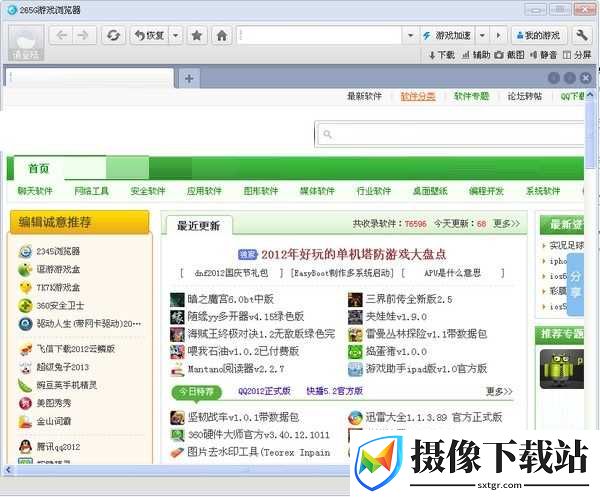Enable 游戏加速 game acceleration
Image resolution: width=600 pixels, height=497 pixels.
point(447,36)
